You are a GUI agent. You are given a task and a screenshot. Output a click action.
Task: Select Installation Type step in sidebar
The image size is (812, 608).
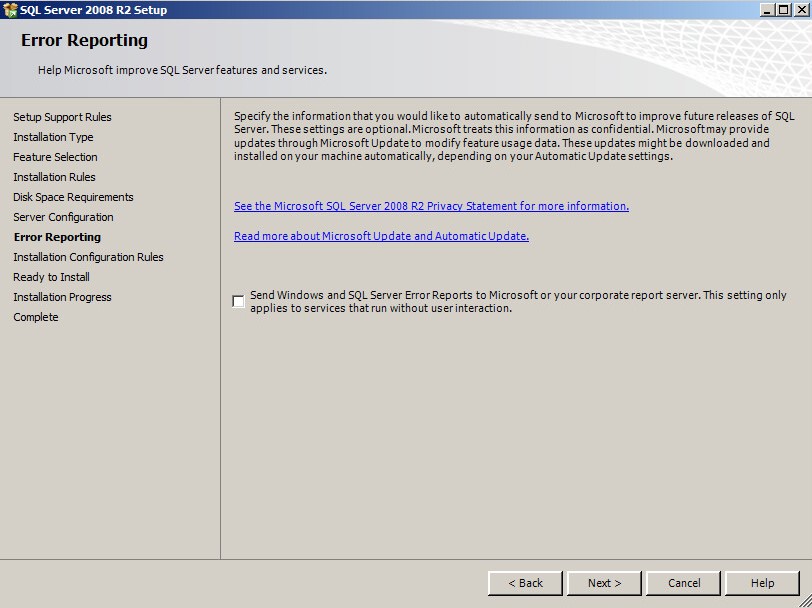click(53, 137)
